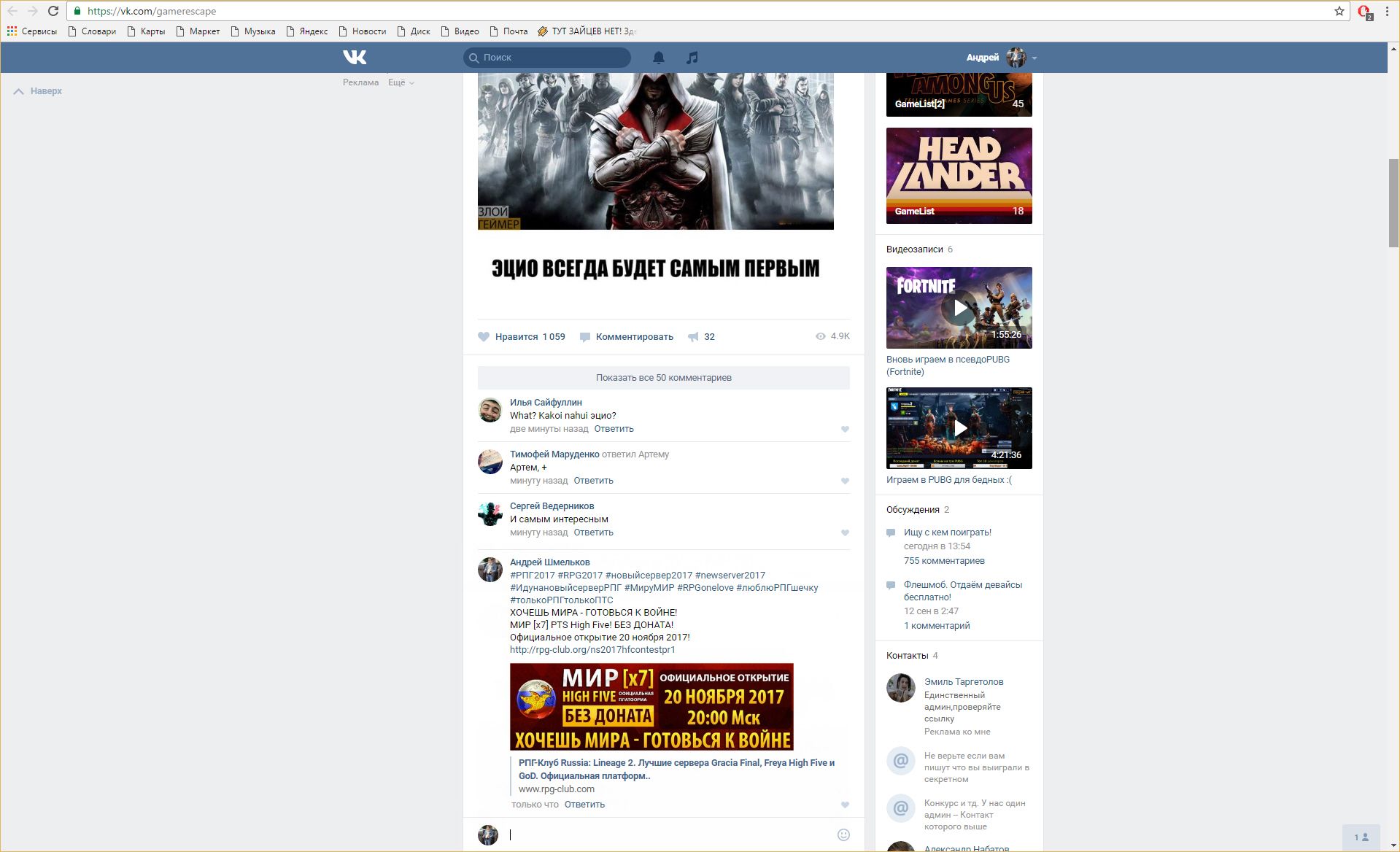Open the МИР x7 banner image
Viewport: 1400px width, 852px height.
tap(651, 707)
